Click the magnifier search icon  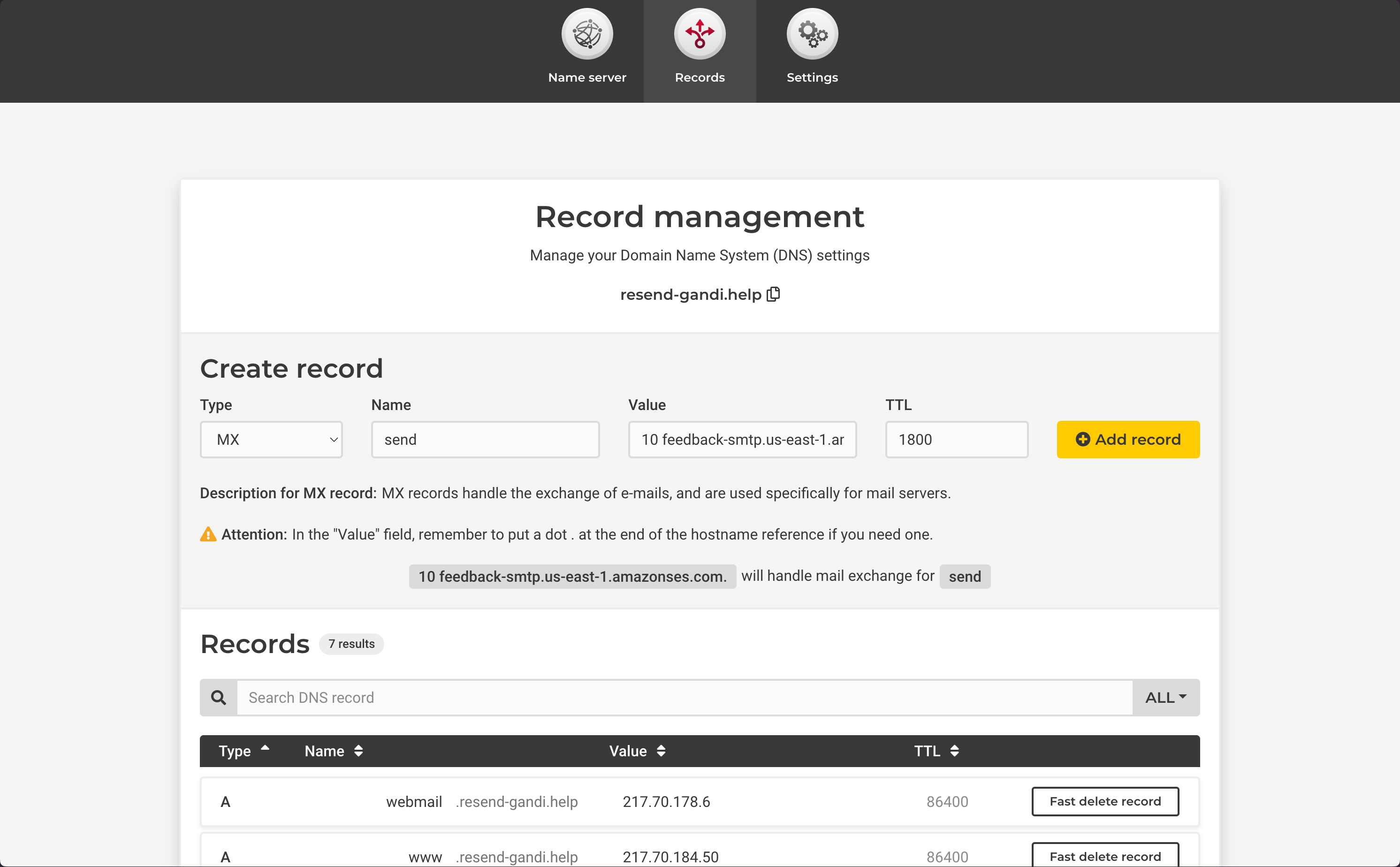(219, 697)
